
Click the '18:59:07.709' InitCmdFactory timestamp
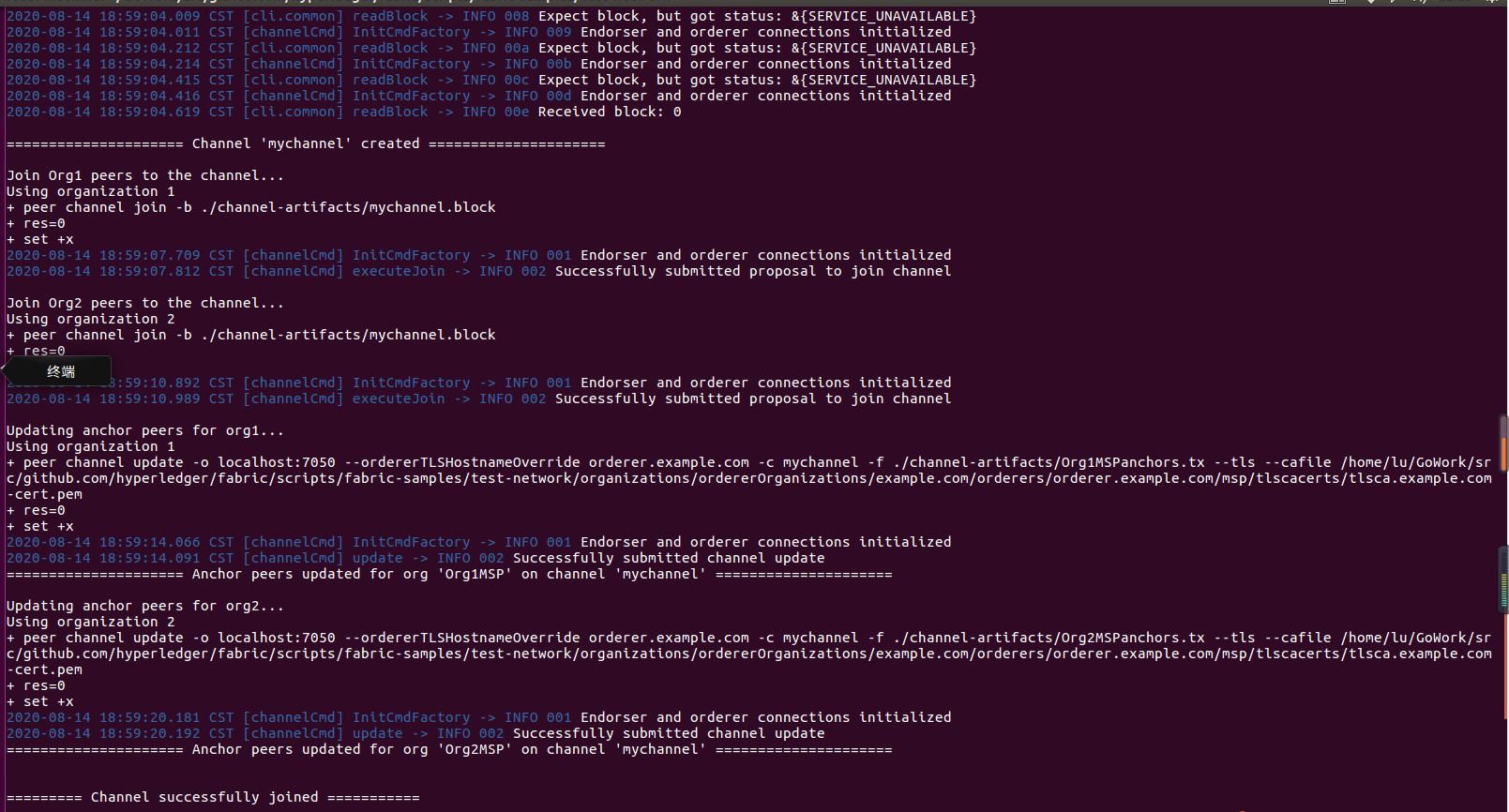[150, 255]
